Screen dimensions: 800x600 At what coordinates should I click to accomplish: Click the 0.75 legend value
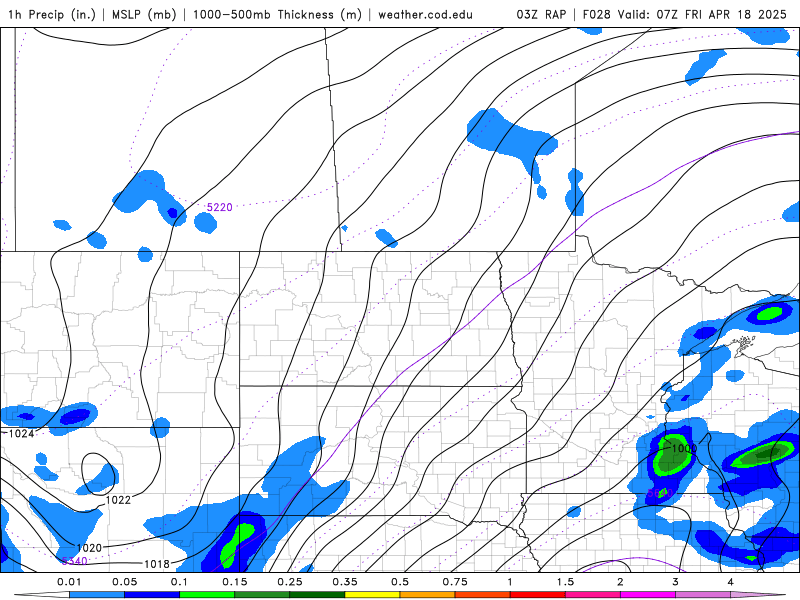[455, 582]
